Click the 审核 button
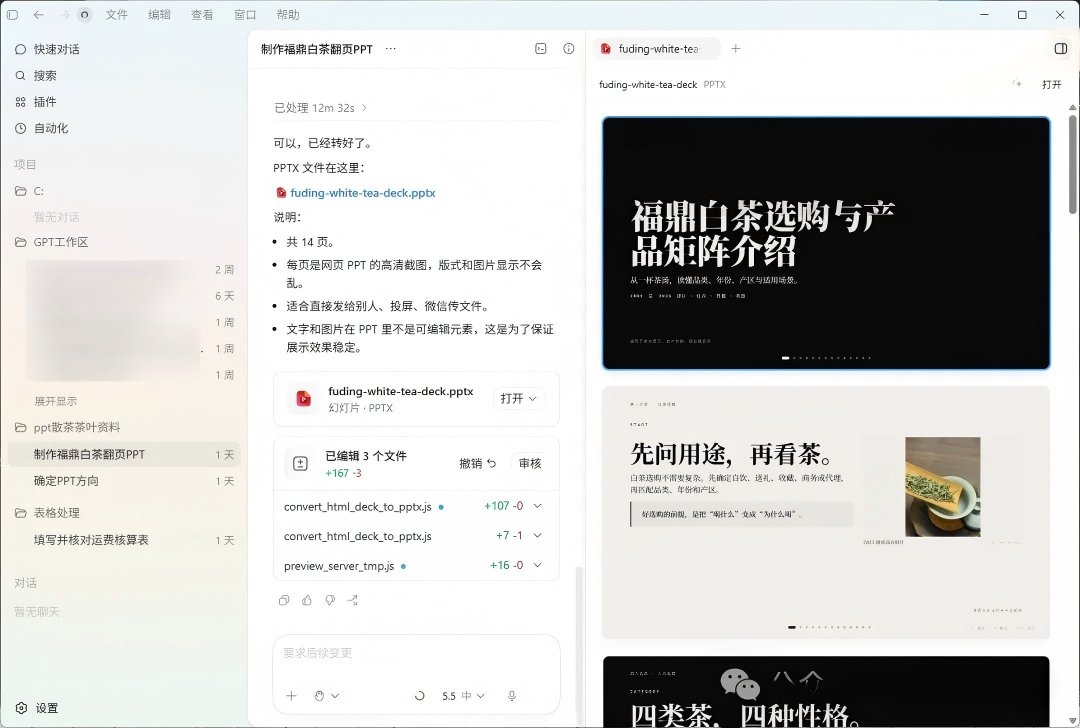The height and width of the screenshot is (728, 1080). (530, 464)
